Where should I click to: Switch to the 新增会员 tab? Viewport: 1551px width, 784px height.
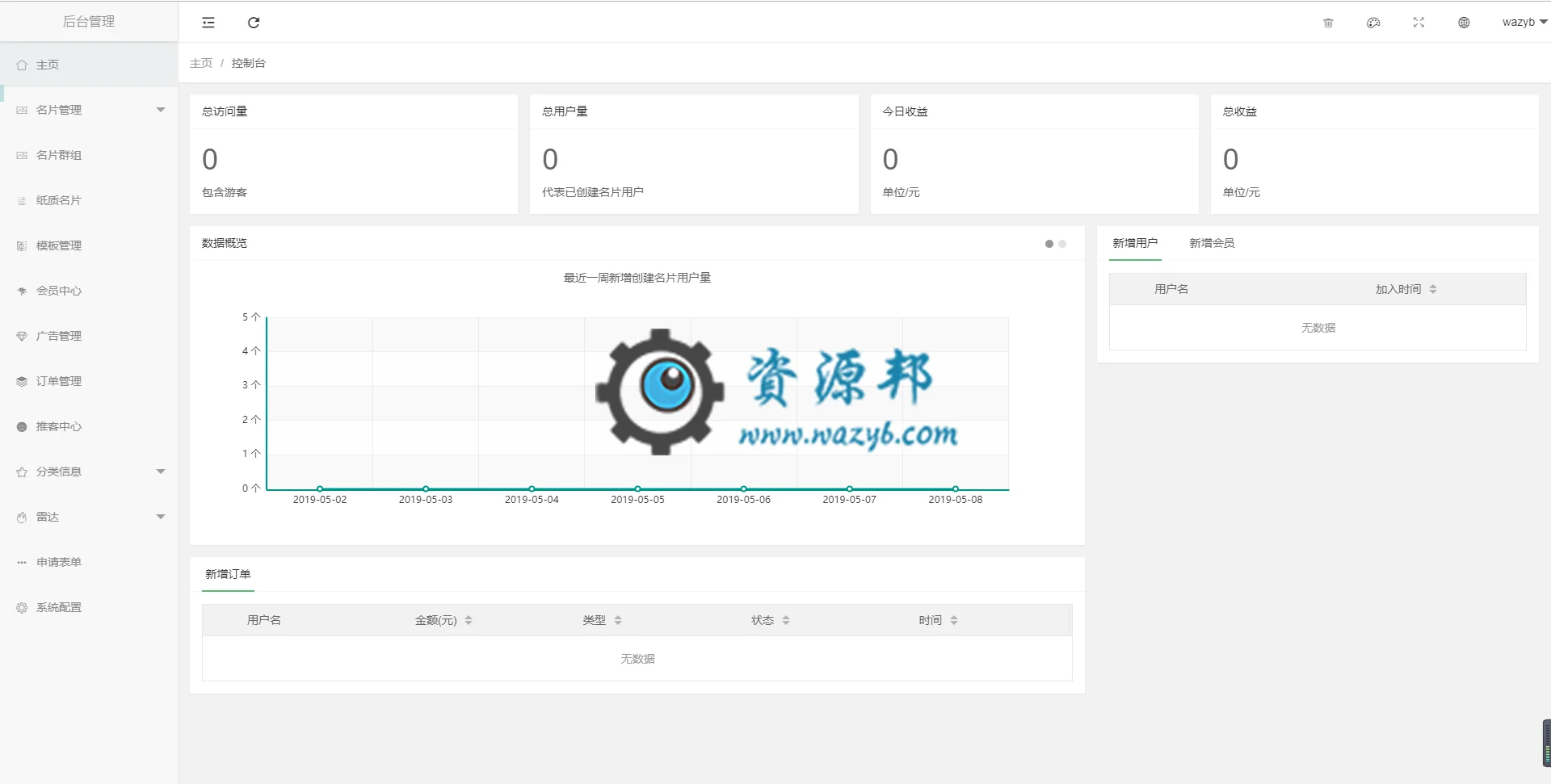click(1212, 243)
